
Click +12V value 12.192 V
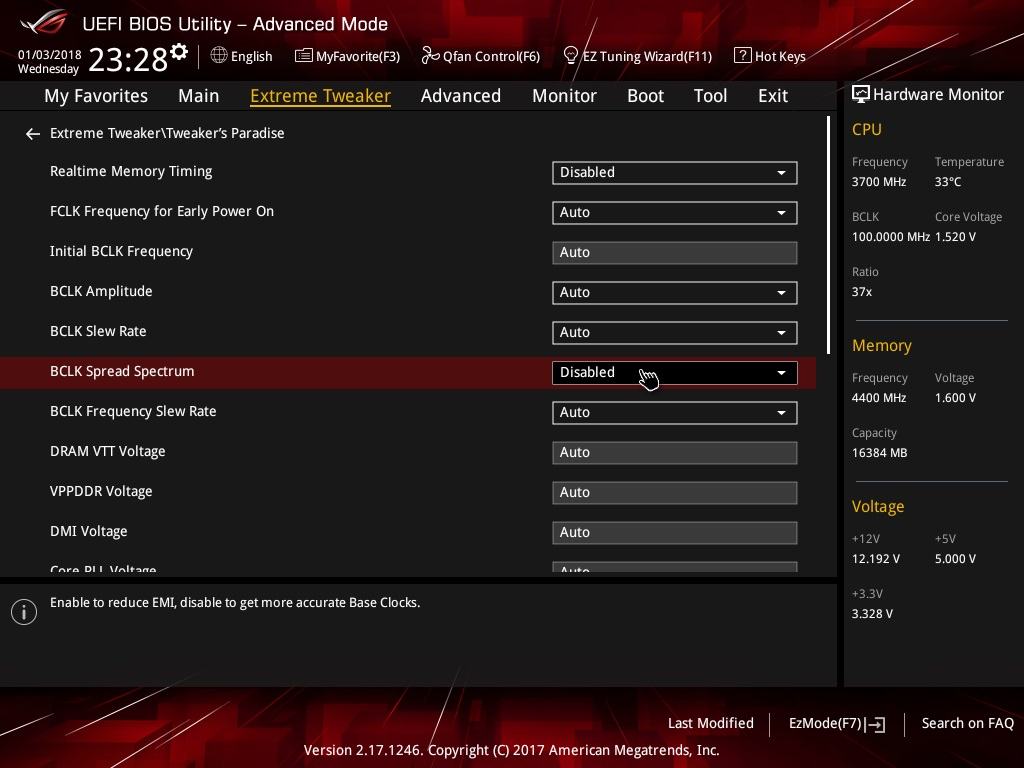coord(876,560)
